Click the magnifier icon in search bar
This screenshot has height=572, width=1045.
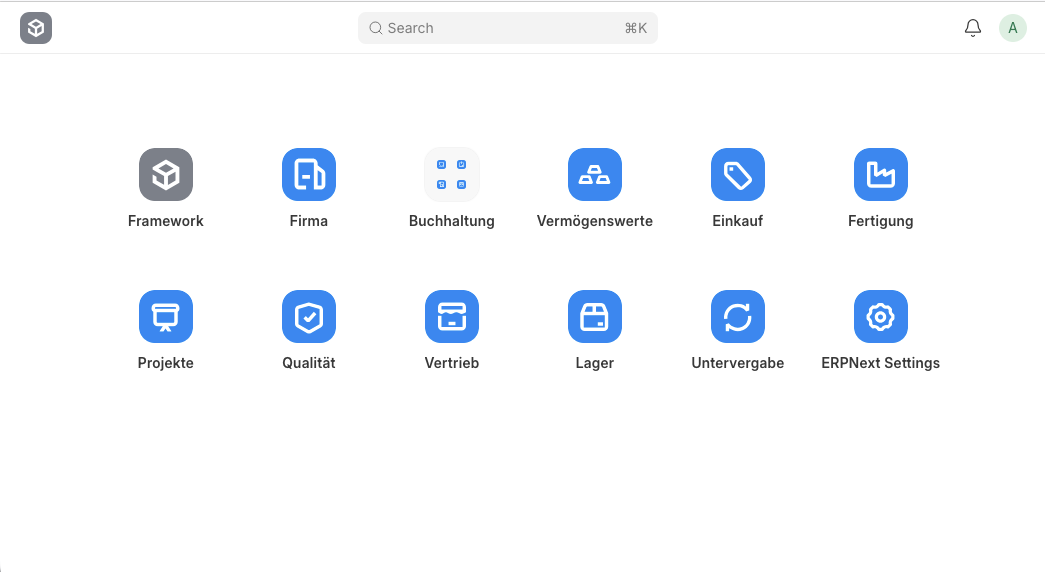[376, 28]
